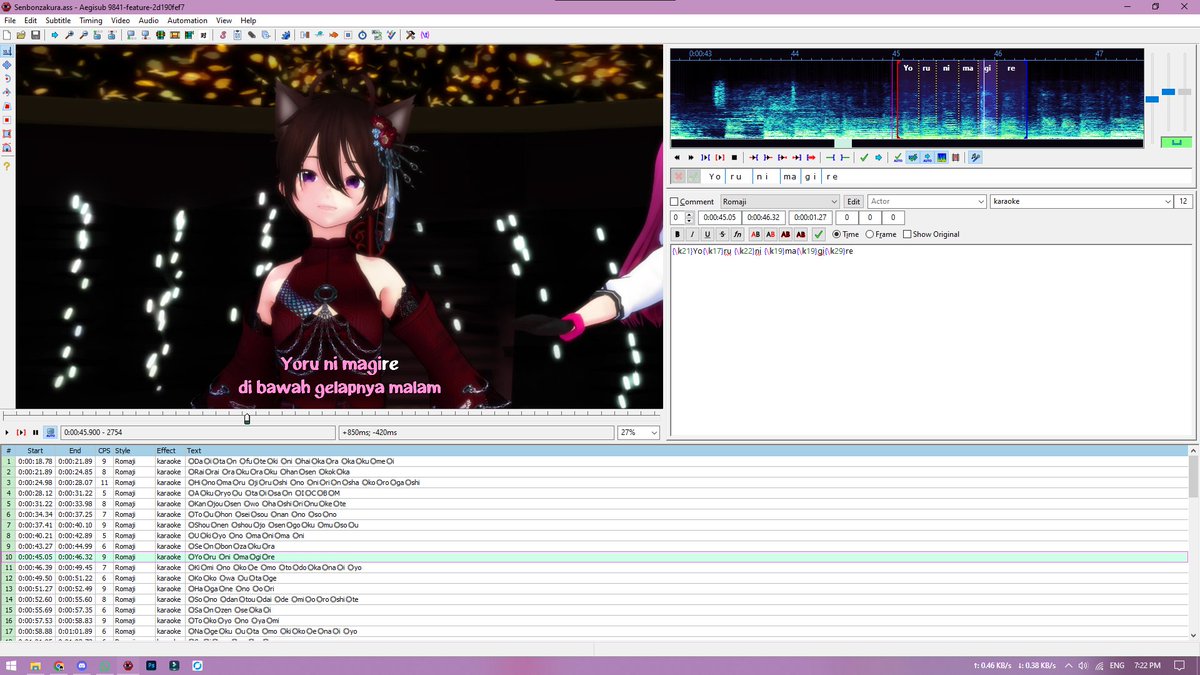The width and height of the screenshot is (1200, 675).
Task: Stop audio playback in the audio toolbar
Action: [734, 157]
